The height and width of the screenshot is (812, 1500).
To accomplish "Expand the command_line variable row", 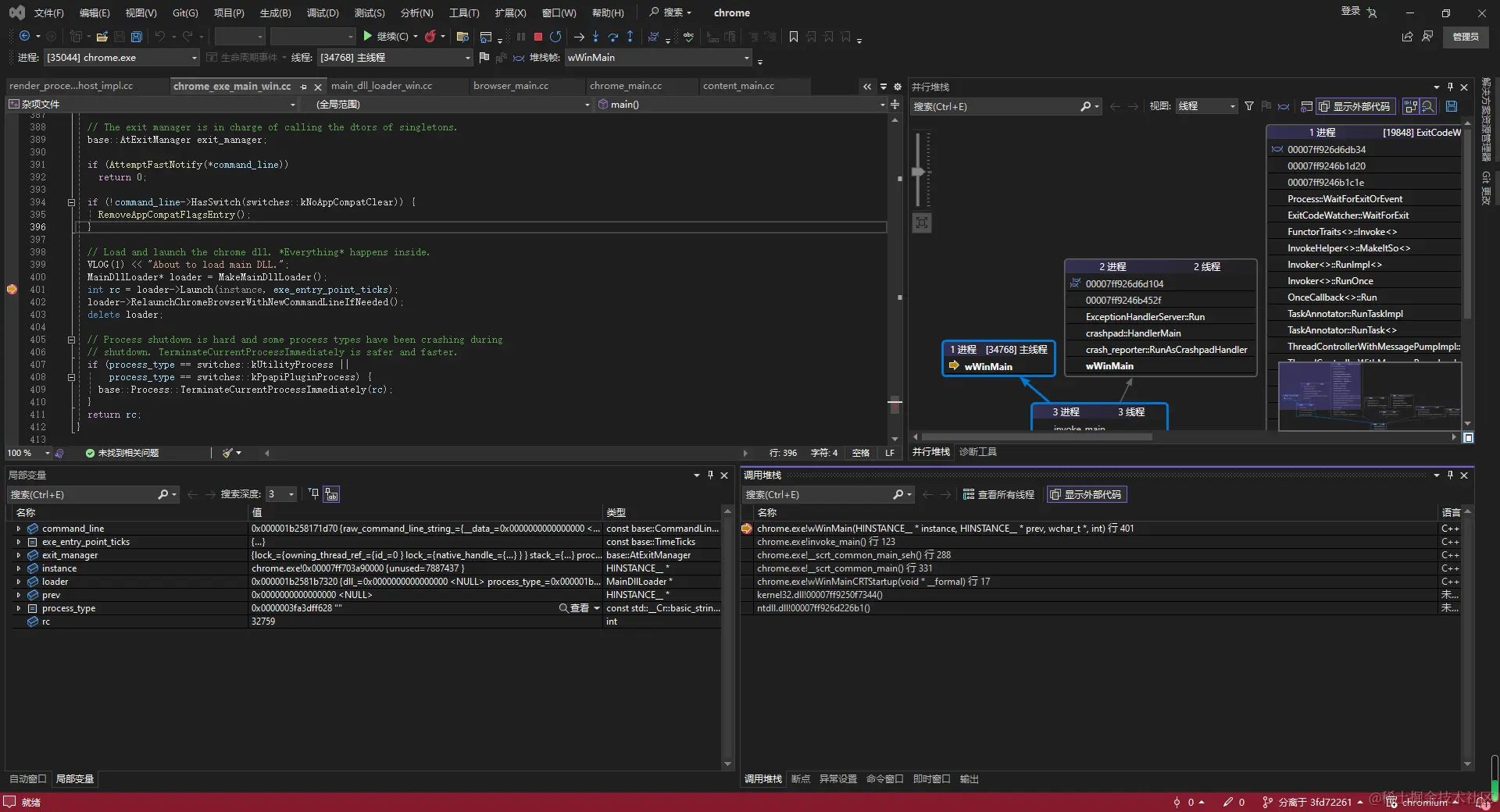I will (18, 529).
